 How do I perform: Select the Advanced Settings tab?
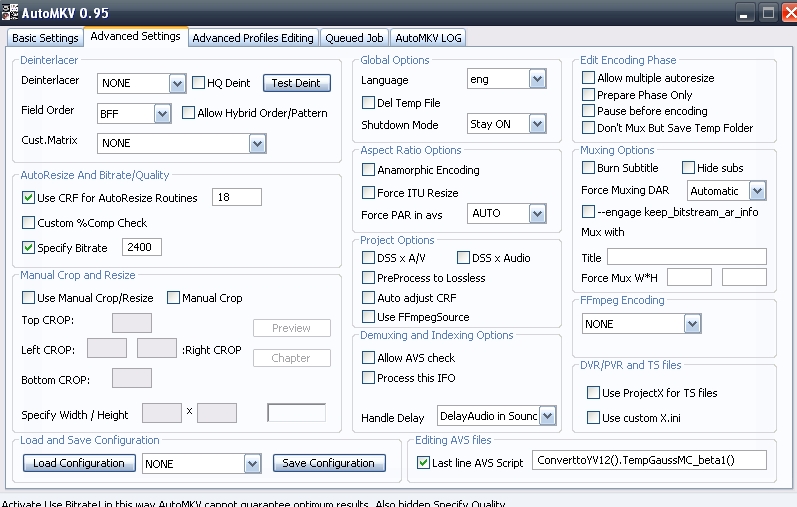pos(135,37)
